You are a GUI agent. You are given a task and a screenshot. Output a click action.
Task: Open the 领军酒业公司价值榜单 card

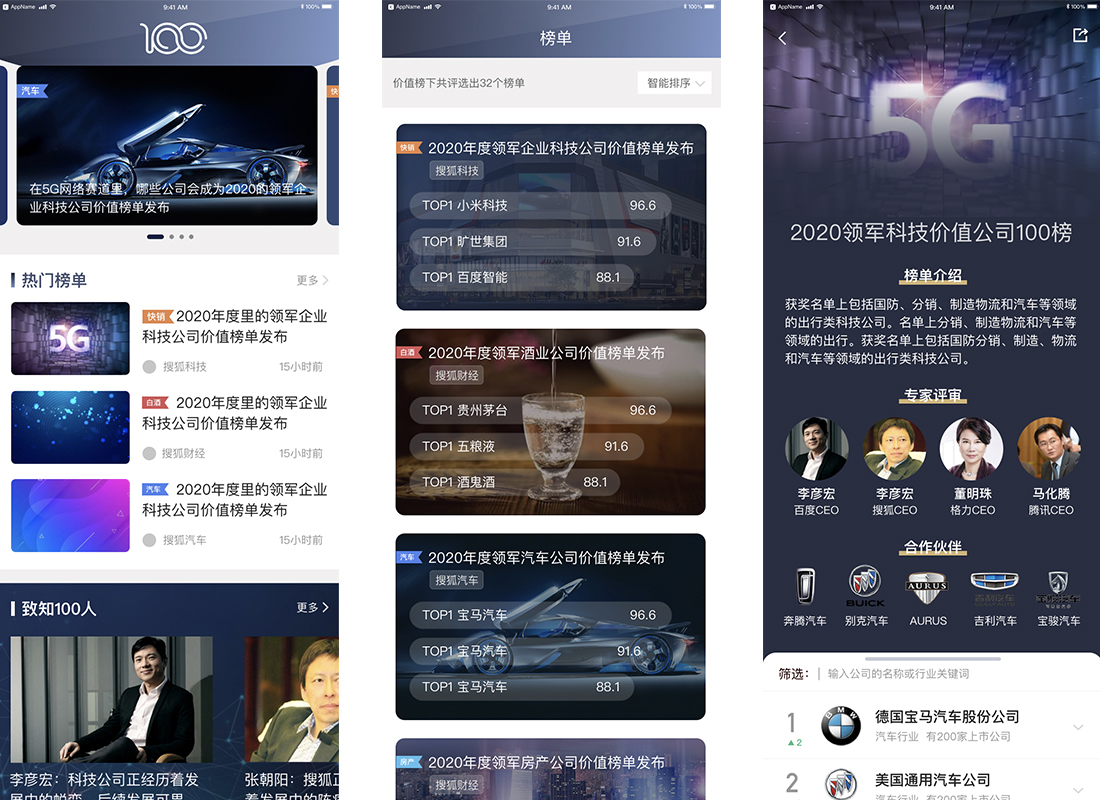(551, 422)
